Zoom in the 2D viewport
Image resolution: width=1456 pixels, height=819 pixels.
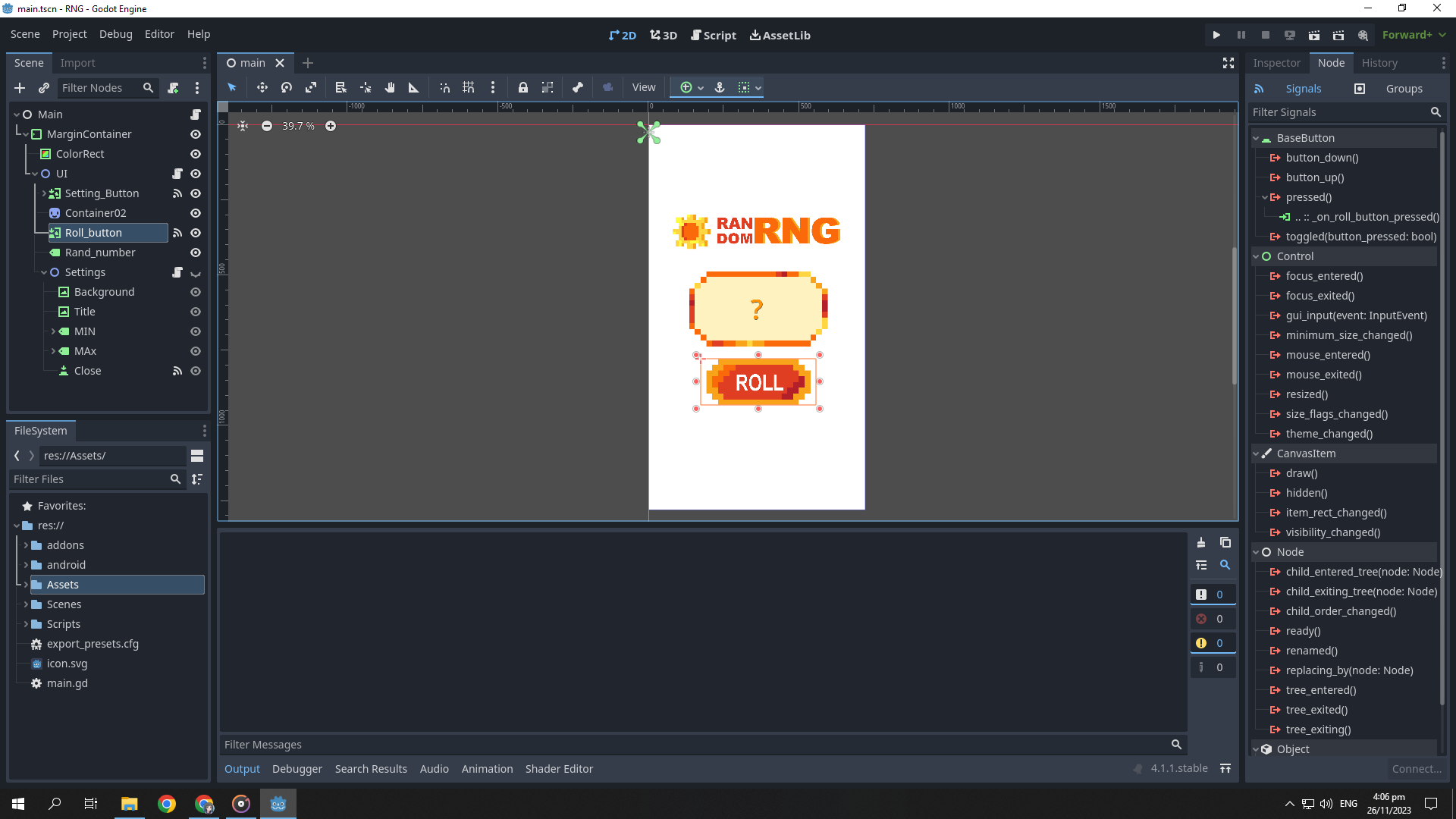point(331,126)
